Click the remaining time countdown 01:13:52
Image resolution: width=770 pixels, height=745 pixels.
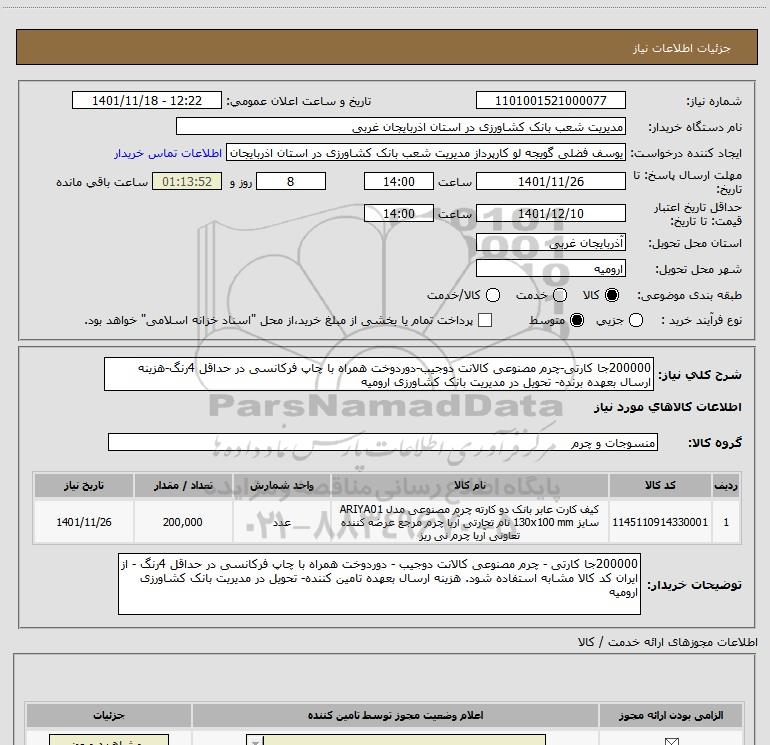pos(187,181)
